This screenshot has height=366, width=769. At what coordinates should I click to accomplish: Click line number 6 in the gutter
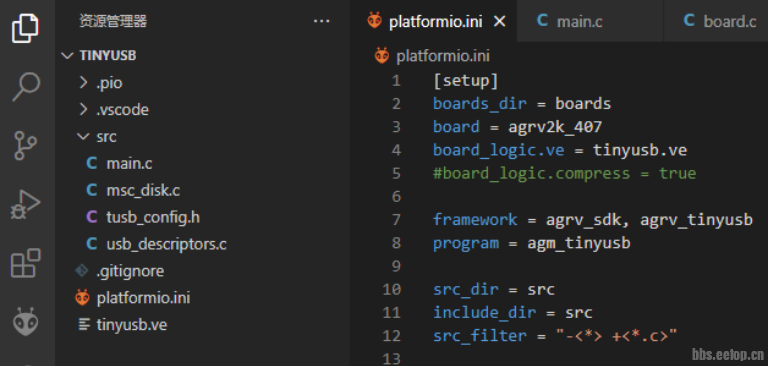(396, 197)
